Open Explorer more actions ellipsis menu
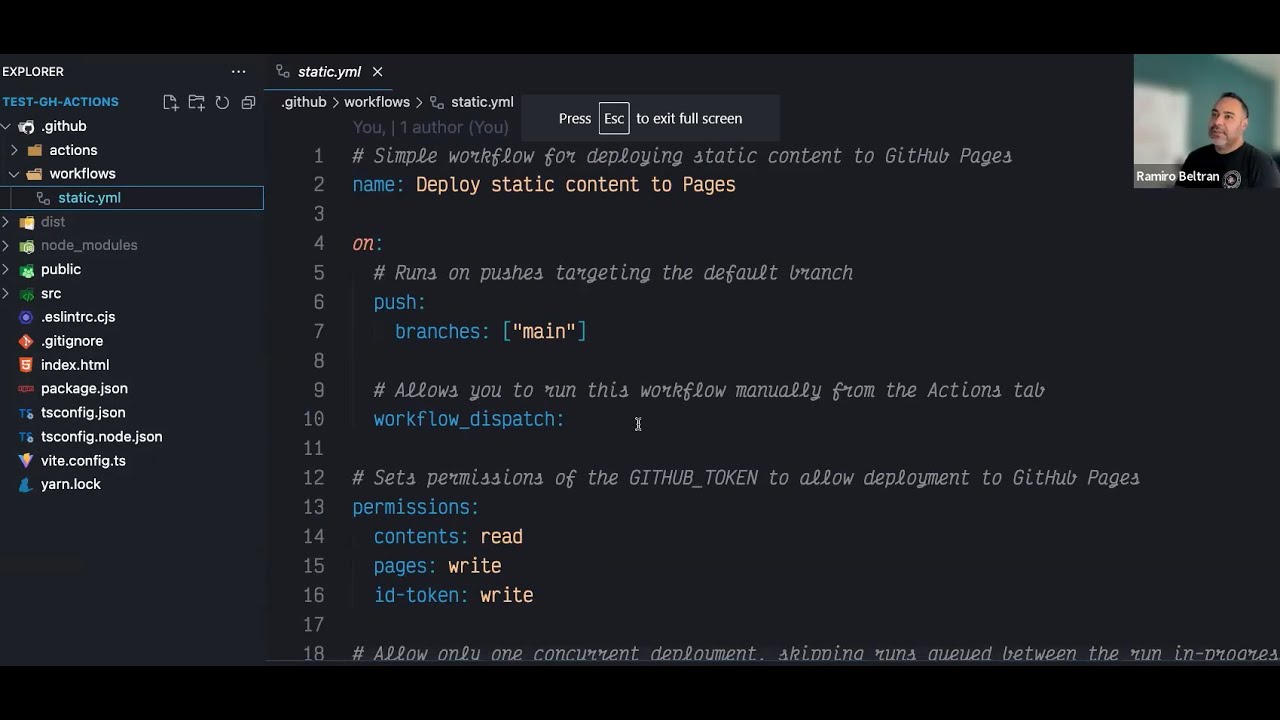Screen dimensions: 1280x720 coord(238,72)
